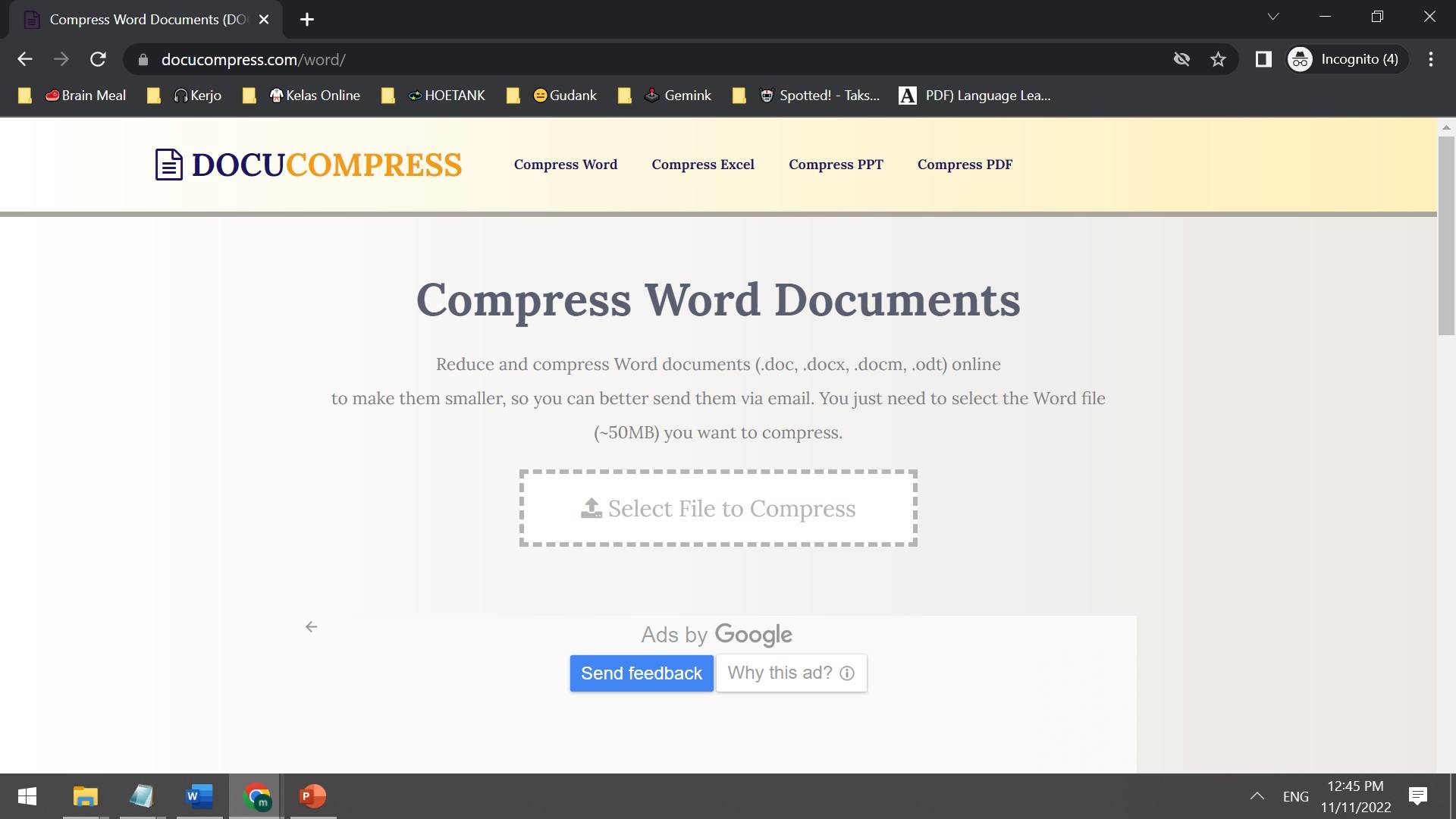Expand hidden system tray icons
Screen dimensions: 1456x819
point(1257,796)
